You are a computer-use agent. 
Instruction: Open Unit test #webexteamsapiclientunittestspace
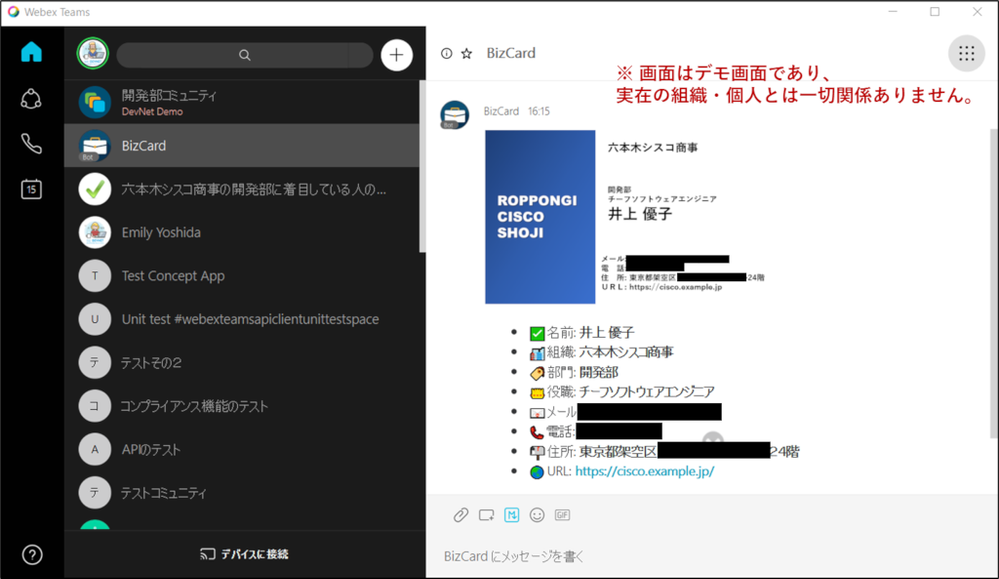point(241,319)
